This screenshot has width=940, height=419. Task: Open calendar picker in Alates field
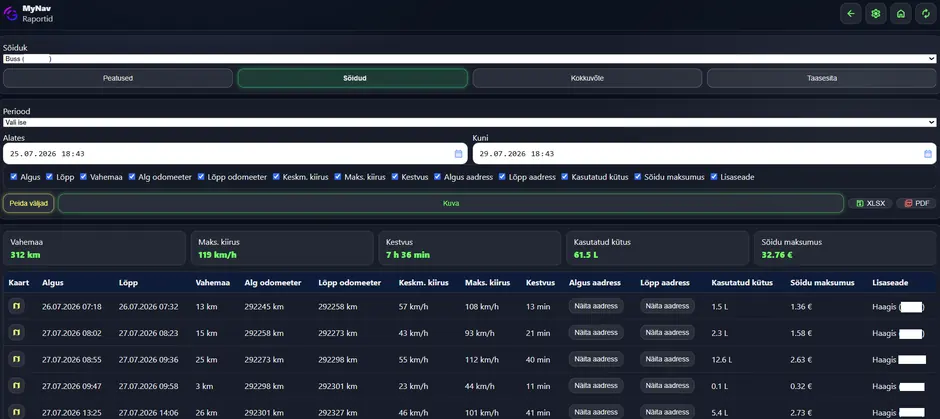pyautogui.click(x=459, y=154)
